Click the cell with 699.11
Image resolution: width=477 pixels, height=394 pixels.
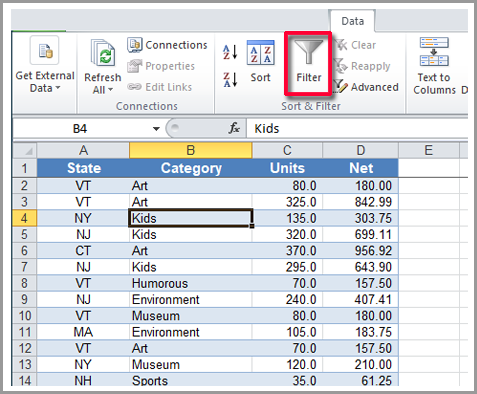(360, 235)
